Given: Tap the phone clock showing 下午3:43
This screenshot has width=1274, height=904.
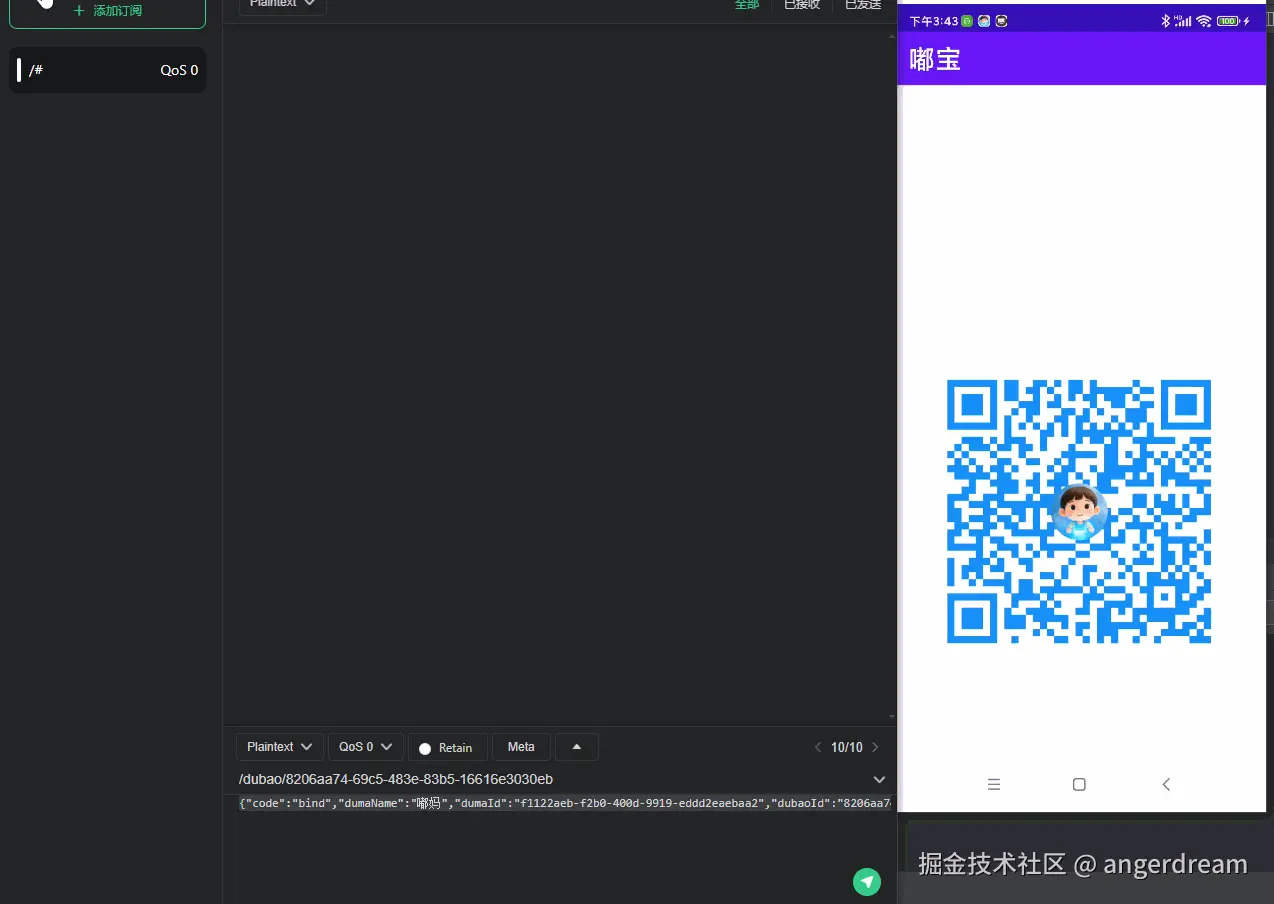Looking at the screenshot, I should click(933, 21).
